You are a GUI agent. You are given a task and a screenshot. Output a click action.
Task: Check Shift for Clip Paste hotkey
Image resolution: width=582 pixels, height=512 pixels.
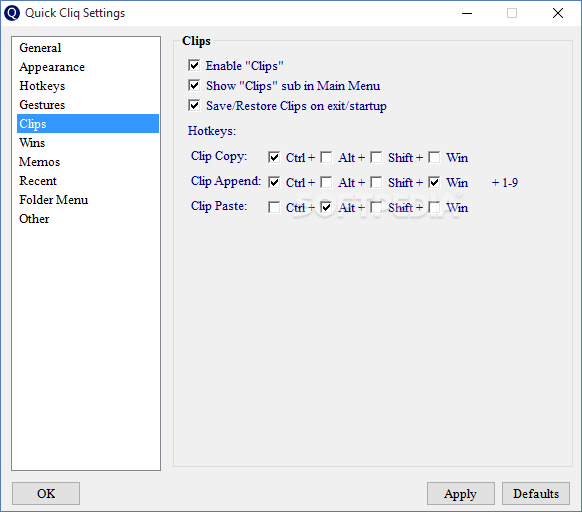376,207
